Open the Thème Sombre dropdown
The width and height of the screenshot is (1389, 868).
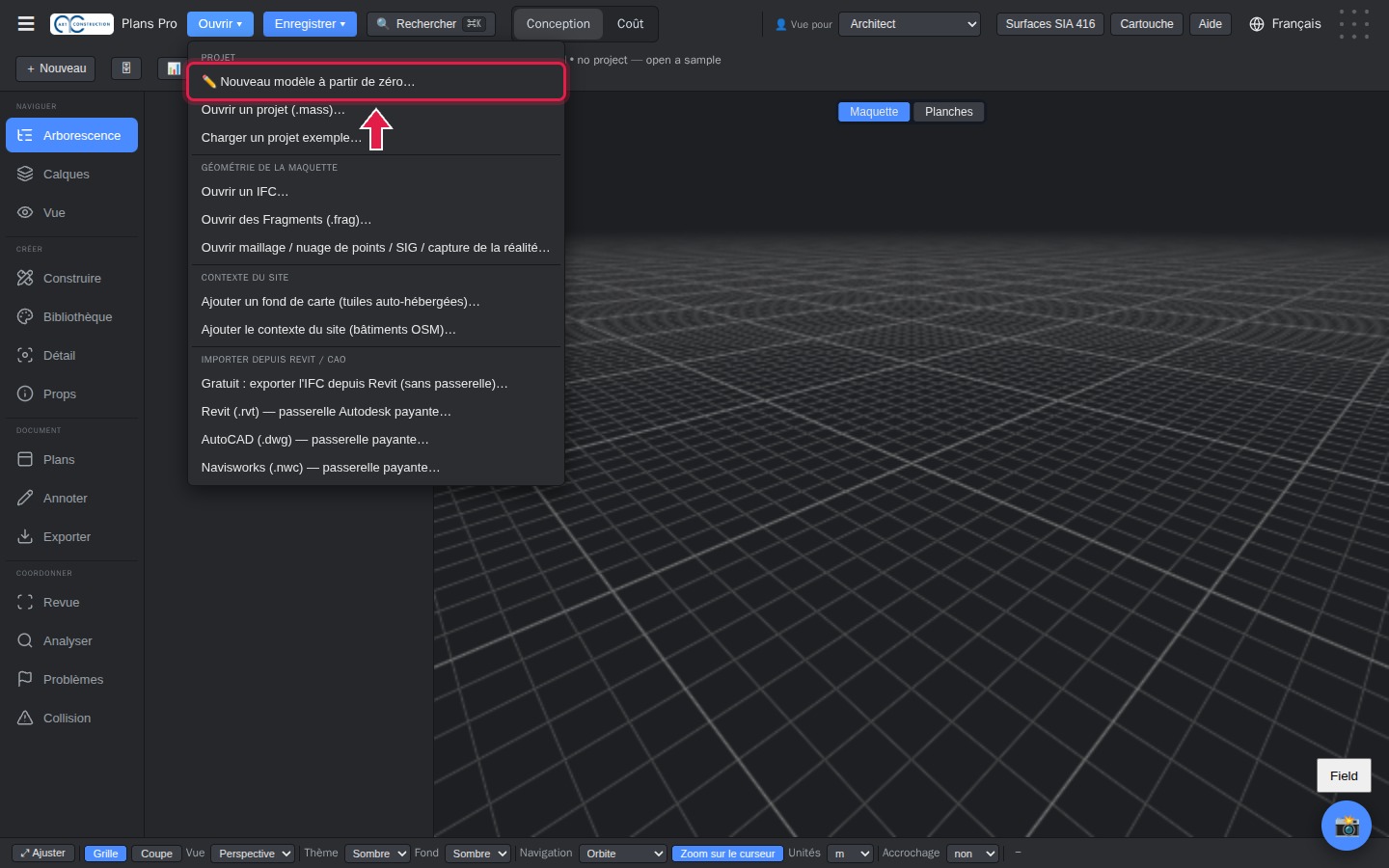click(x=377, y=854)
